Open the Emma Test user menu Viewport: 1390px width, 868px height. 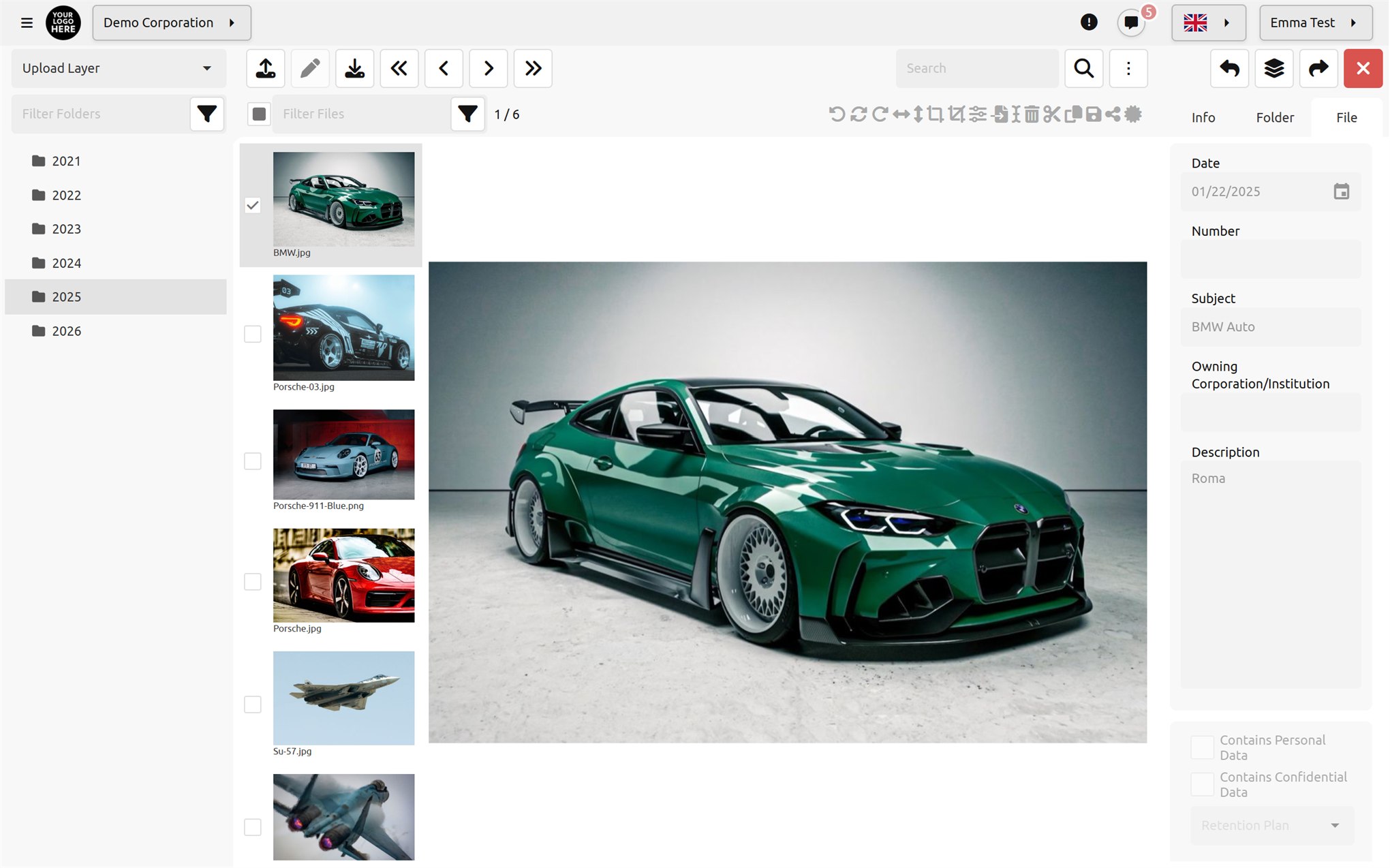[1316, 22]
